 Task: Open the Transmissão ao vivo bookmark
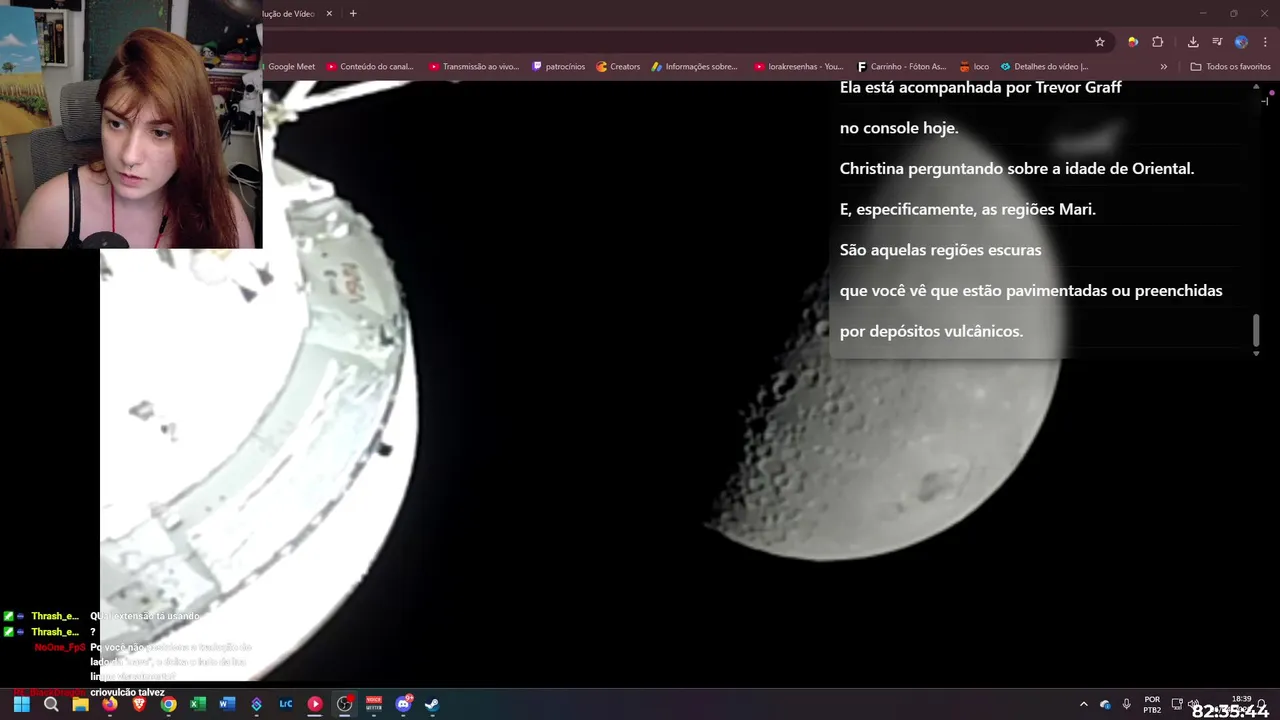[474, 67]
